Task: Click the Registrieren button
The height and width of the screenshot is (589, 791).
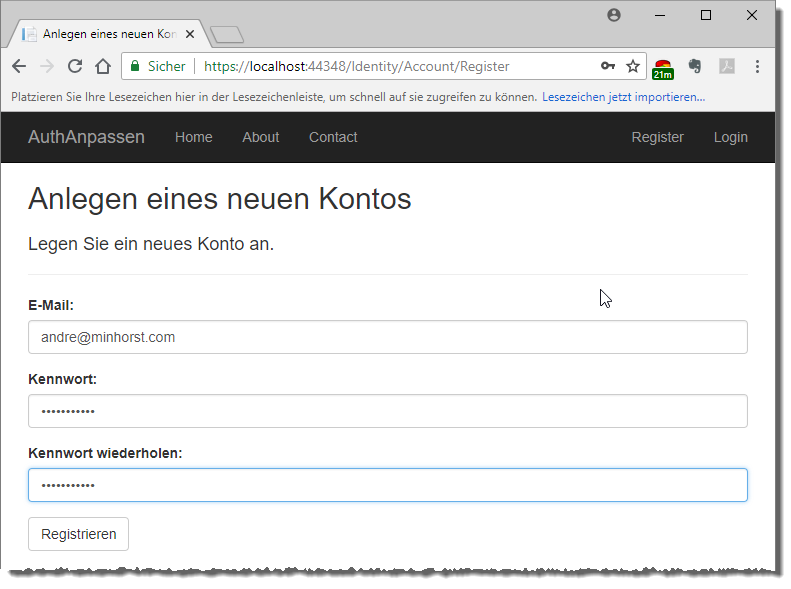Action: (79, 534)
